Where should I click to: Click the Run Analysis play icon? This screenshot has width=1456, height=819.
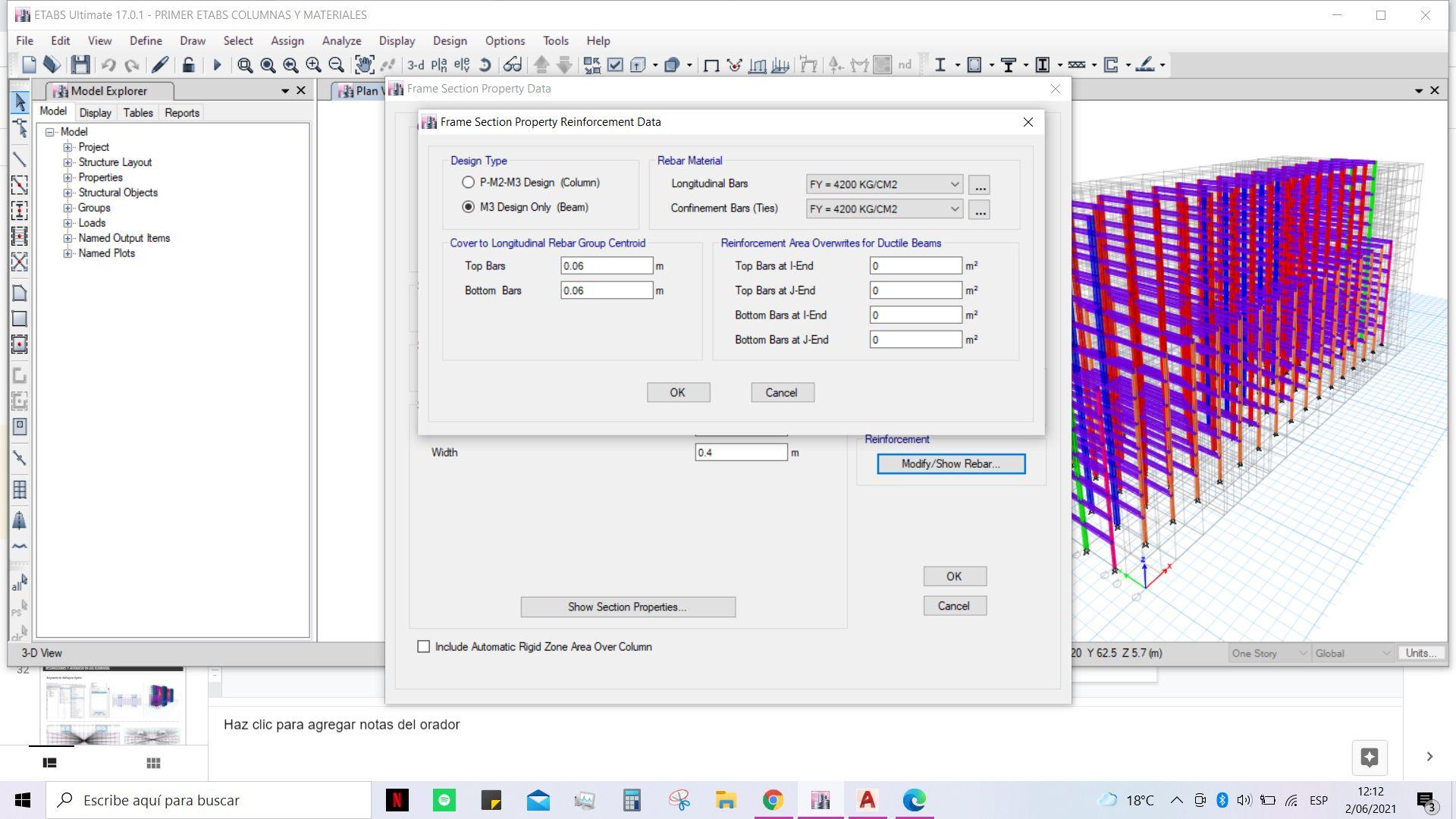point(217,65)
